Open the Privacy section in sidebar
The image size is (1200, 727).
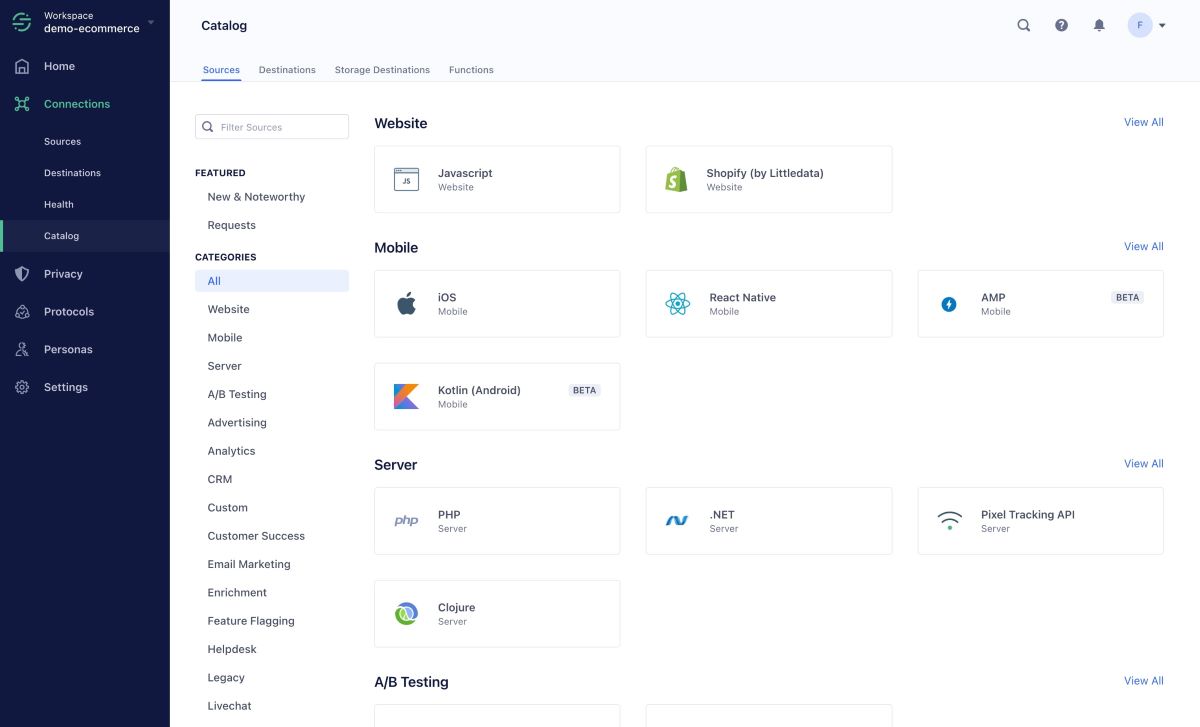(63, 274)
